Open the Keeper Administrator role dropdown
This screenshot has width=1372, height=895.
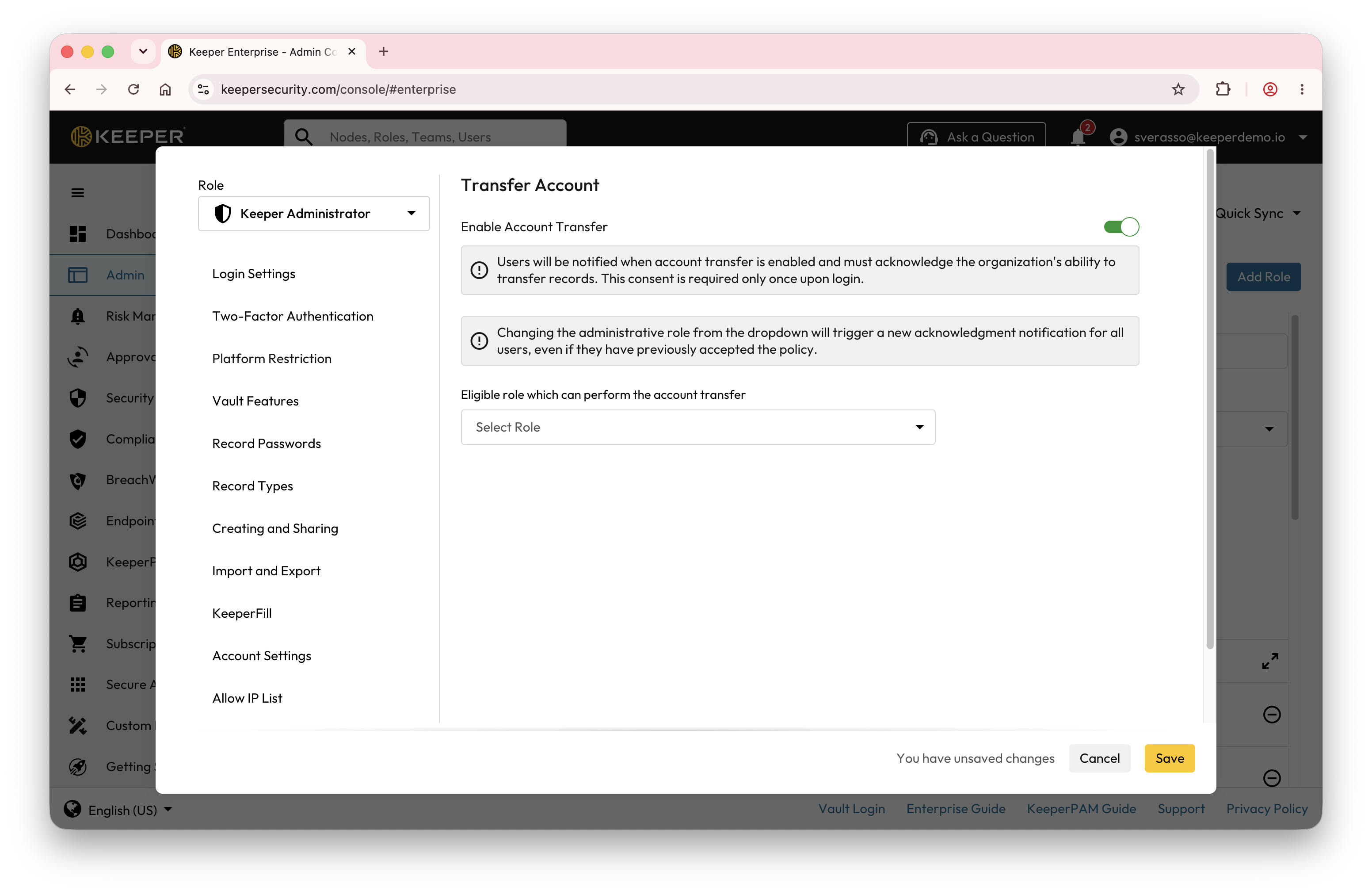[313, 214]
